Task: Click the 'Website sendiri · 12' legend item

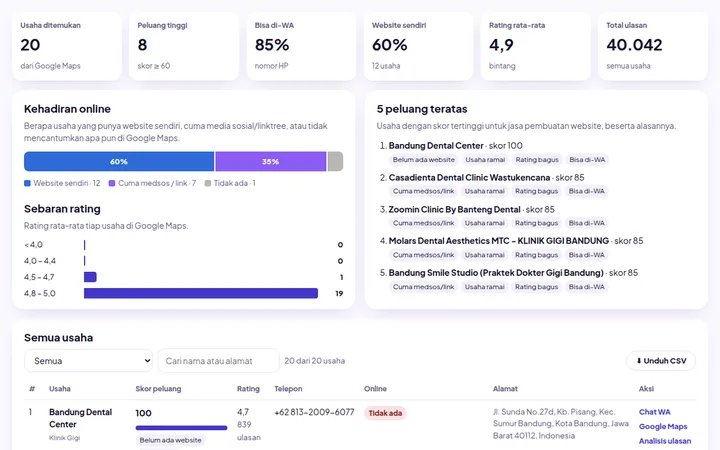Action: [62, 183]
